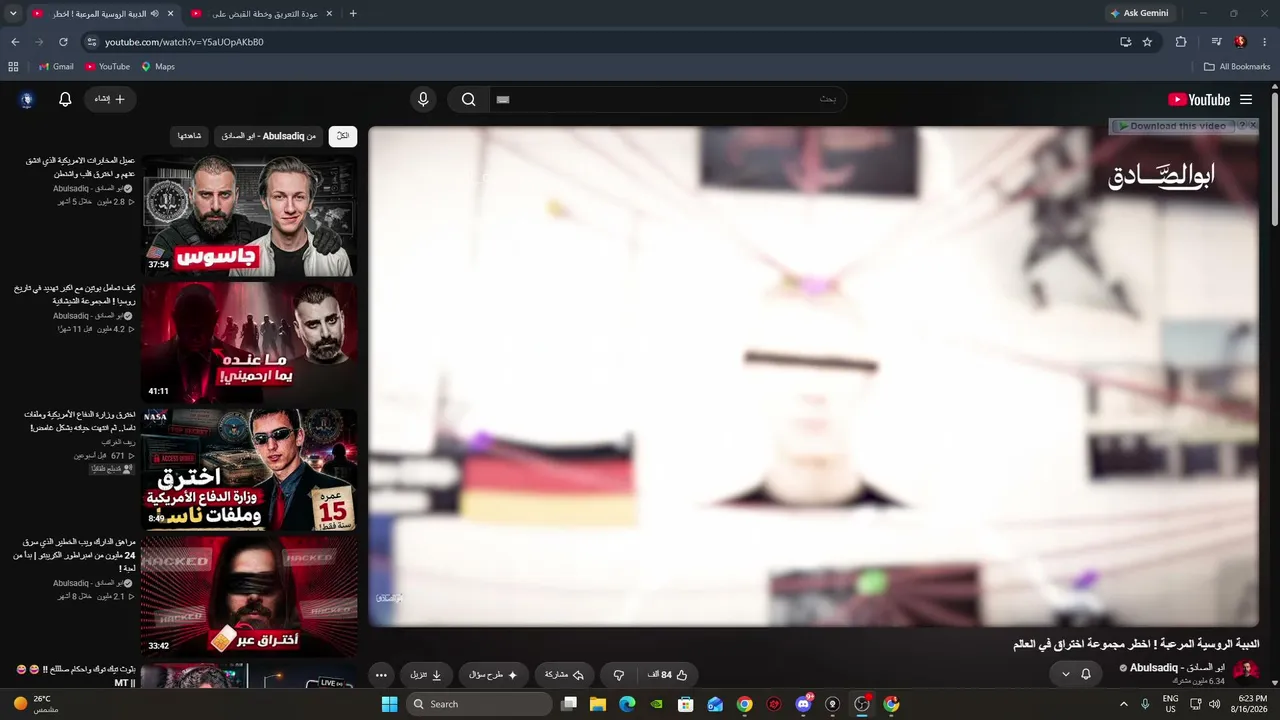Share the video using مشاركة button
This screenshot has height=720, width=1280.
tap(564, 675)
